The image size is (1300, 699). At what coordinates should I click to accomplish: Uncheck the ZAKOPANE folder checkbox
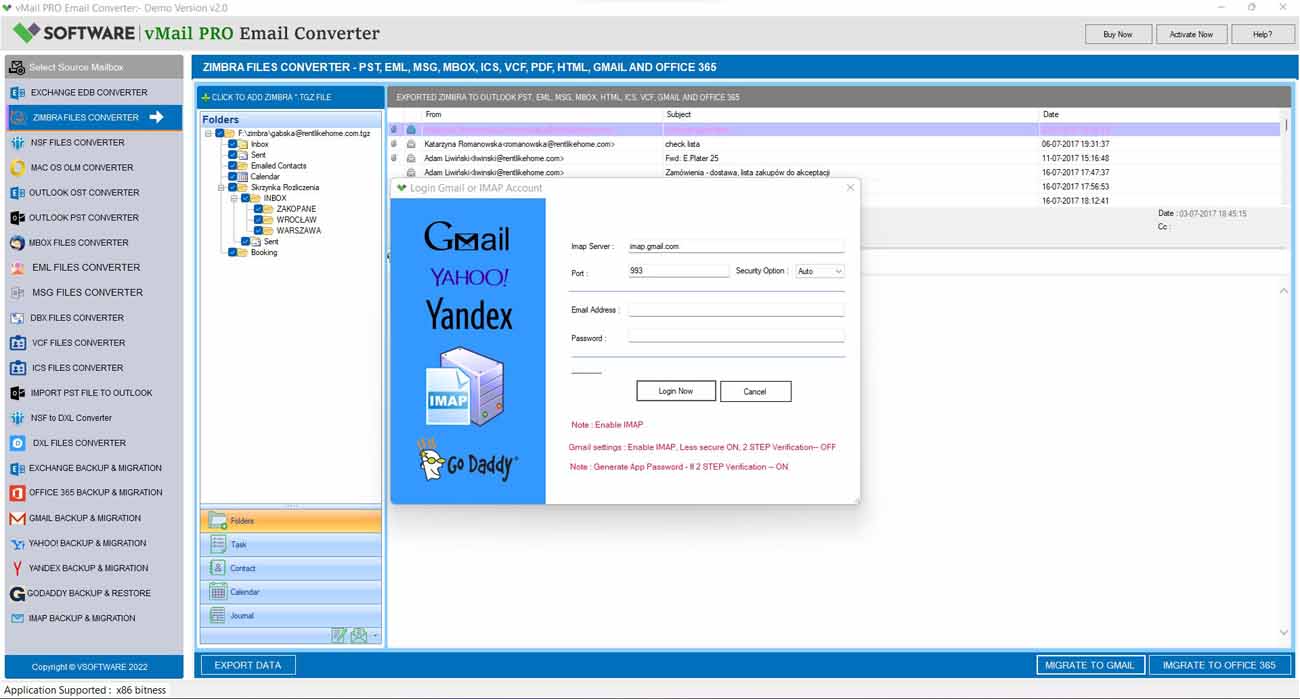(x=259, y=209)
